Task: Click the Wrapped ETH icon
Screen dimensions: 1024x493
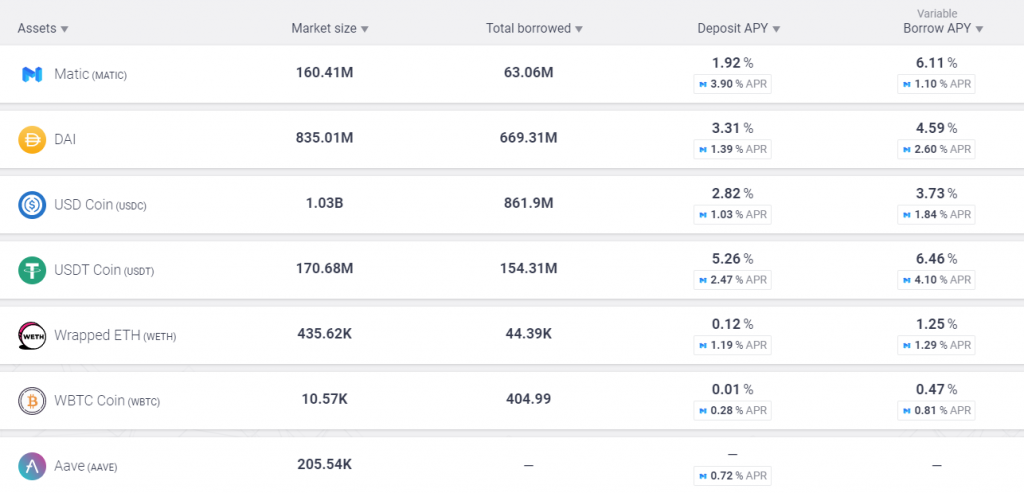Action: click(x=32, y=335)
